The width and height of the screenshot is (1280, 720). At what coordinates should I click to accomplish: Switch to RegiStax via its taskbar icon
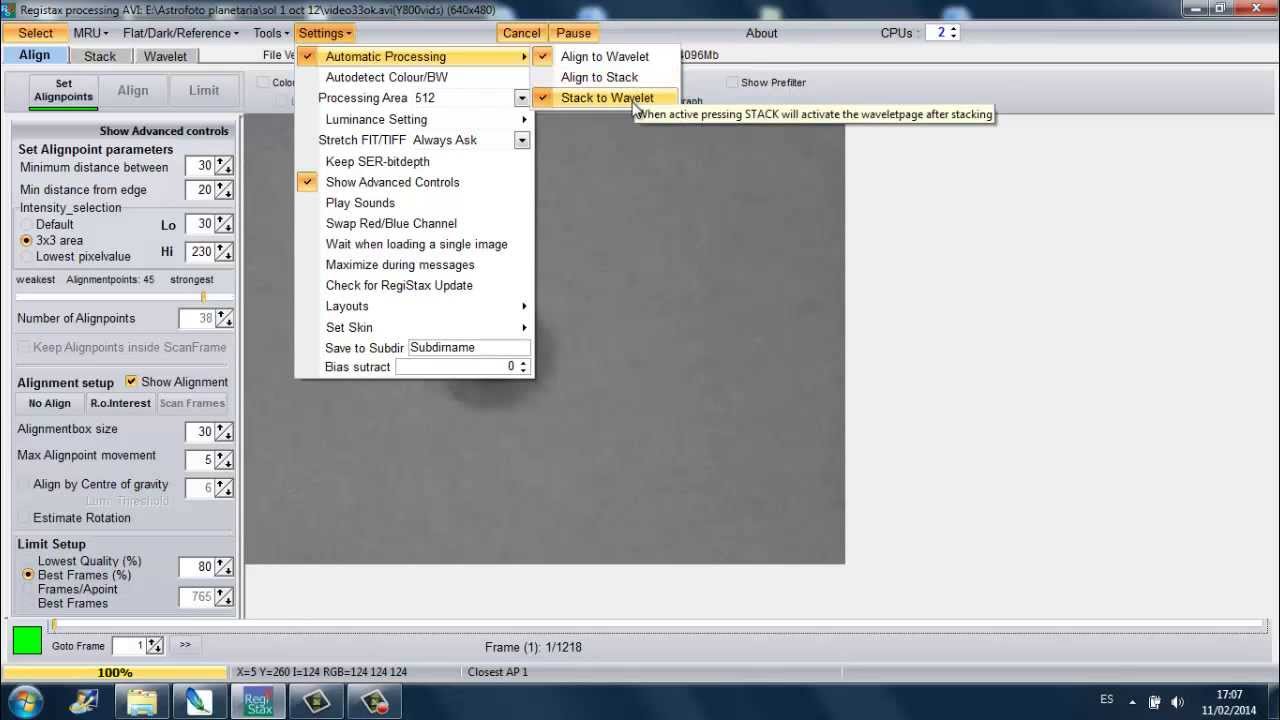(x=258, y=702)
